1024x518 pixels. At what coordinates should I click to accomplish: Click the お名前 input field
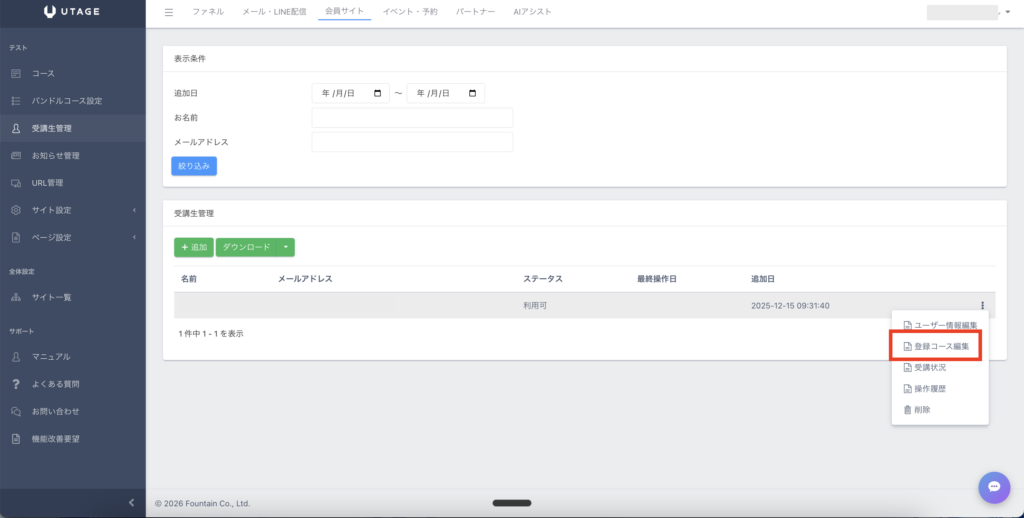coord(412,118)
